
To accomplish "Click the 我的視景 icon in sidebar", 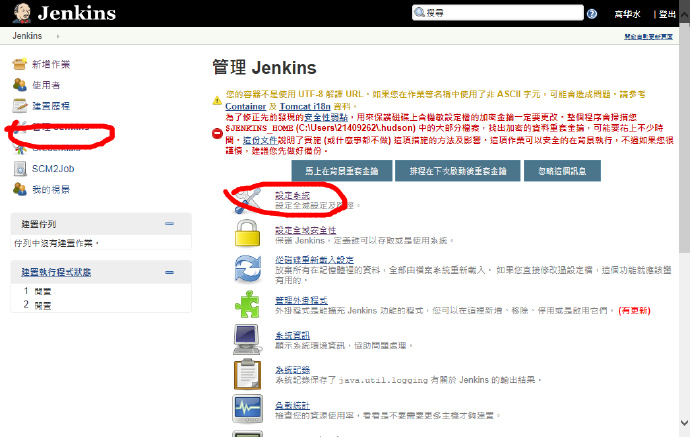I will pyautogui.click(x=19, y=189).
